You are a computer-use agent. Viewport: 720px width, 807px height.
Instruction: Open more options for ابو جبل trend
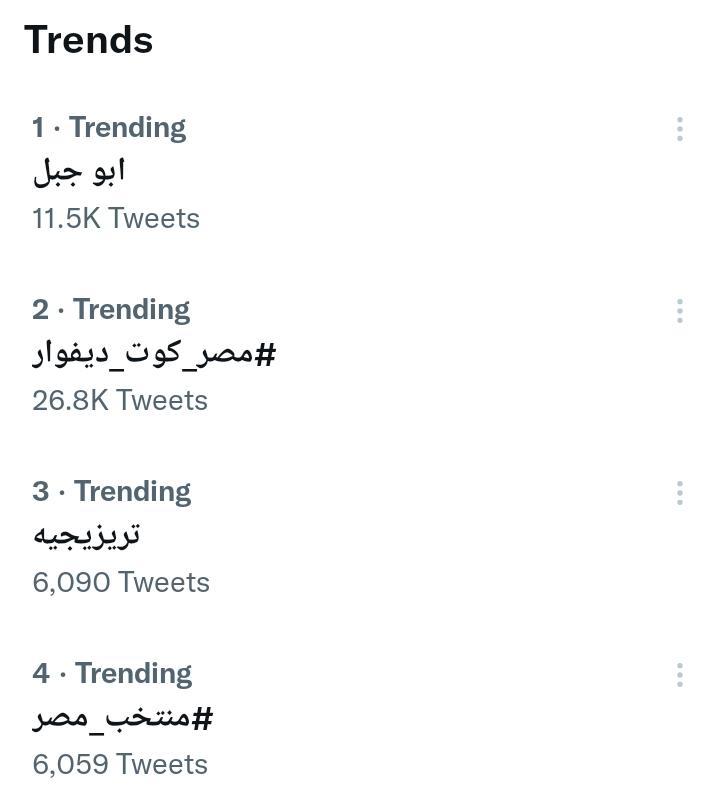pos(680,129)
